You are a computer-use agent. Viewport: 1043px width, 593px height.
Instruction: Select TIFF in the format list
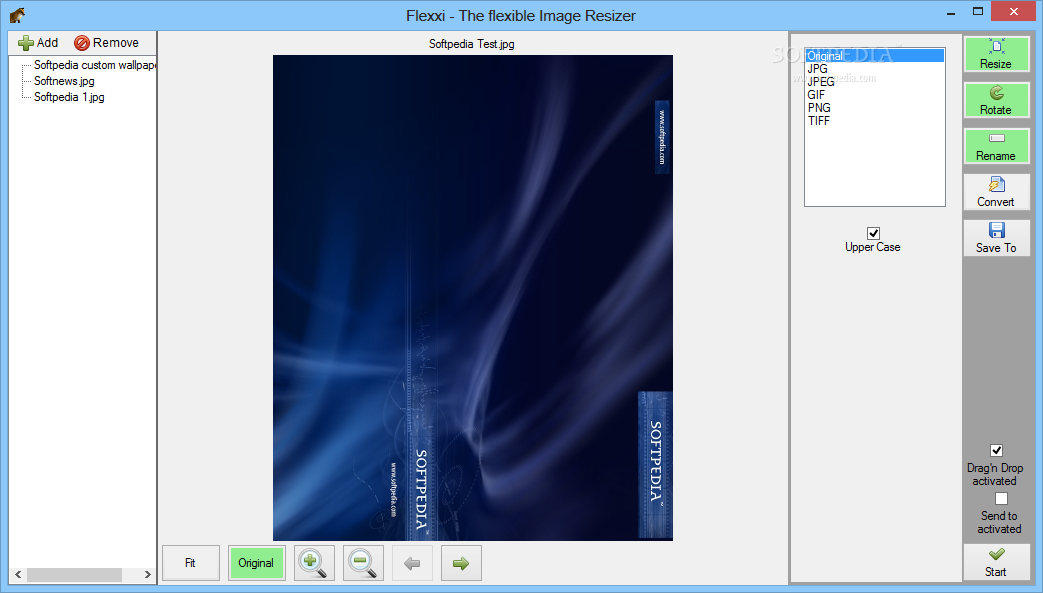point(874,120)
